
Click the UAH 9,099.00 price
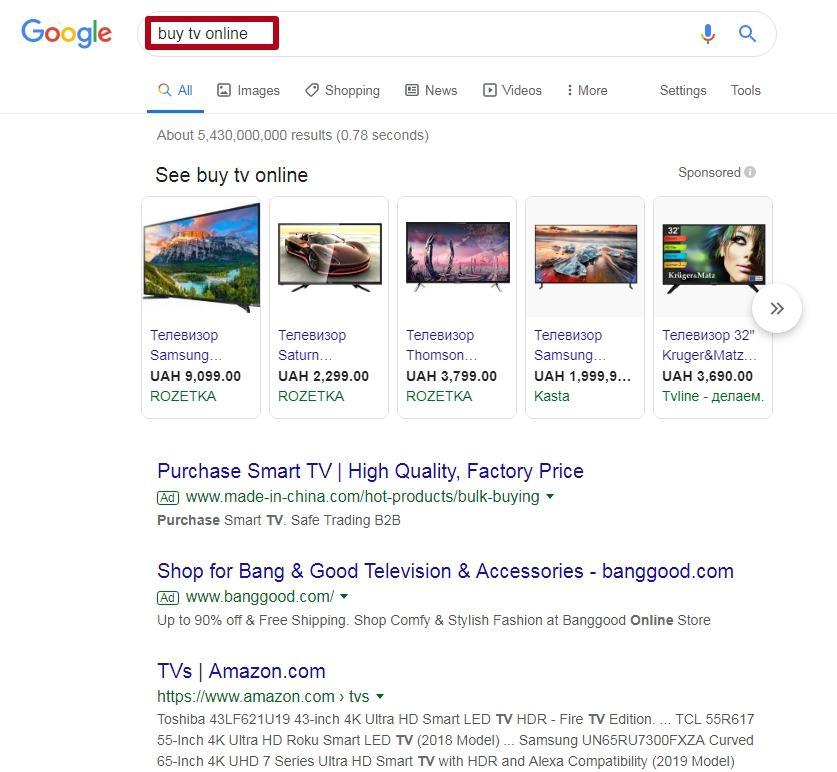(195, 376)
